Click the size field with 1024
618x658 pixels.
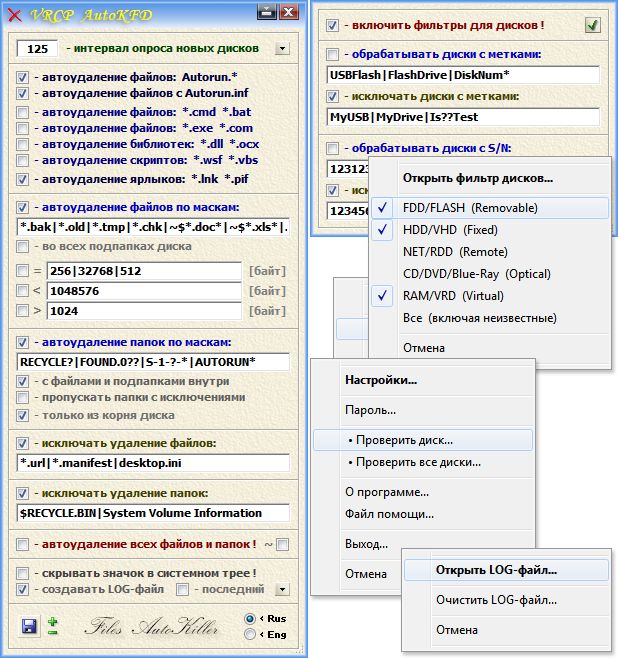(144, 311)
